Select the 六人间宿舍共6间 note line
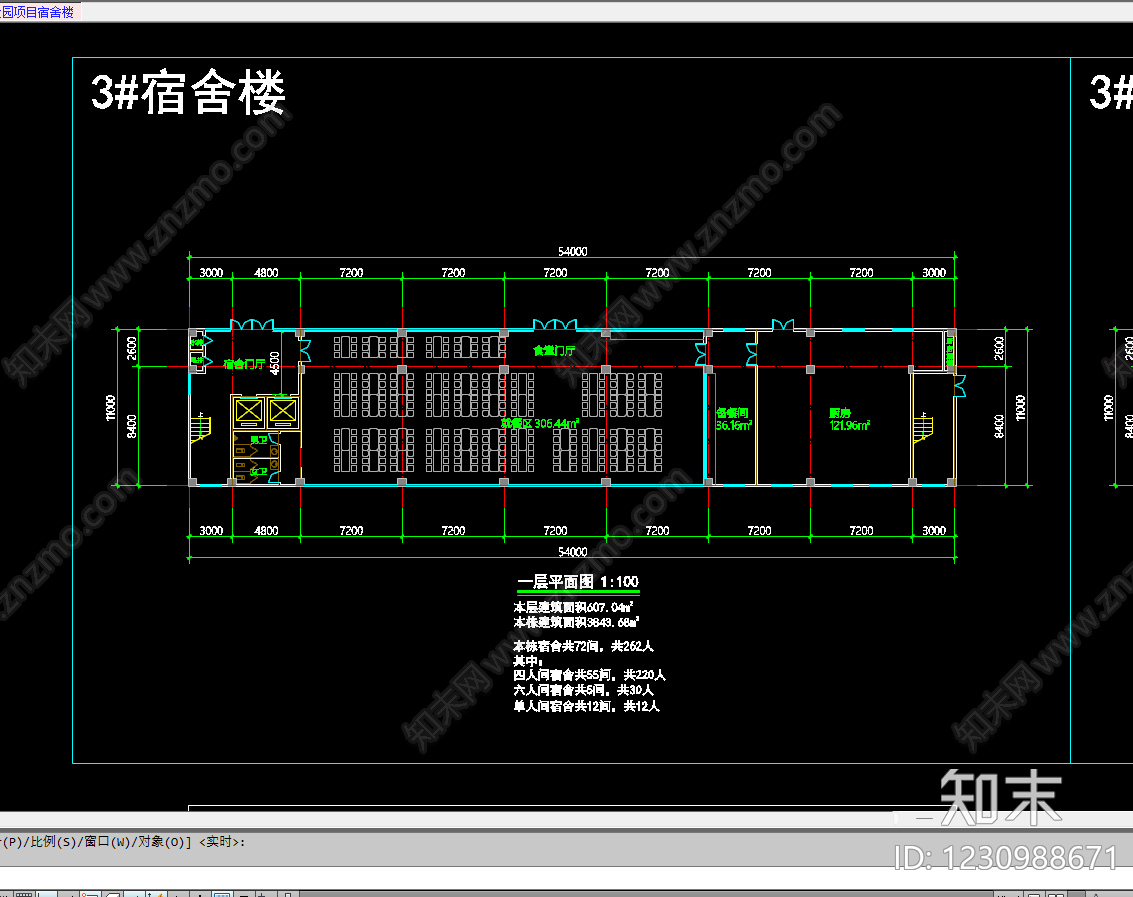Screen dimensions: 1133x897 [x=583, y=690]
